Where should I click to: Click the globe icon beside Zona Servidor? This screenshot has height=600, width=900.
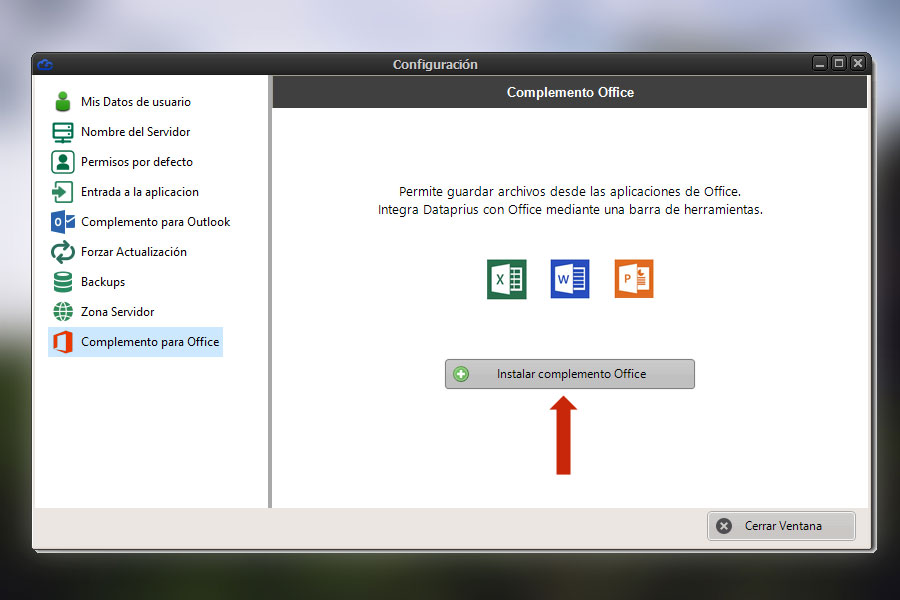pyautogui.click(x=63, y=312)
